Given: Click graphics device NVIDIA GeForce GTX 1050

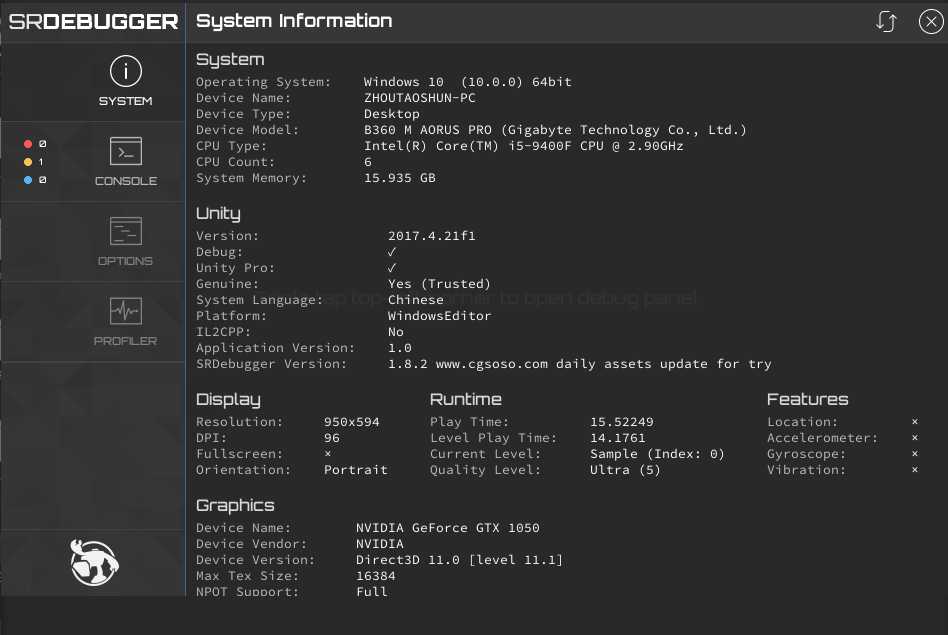Looking at the screenshot, I should pos(447,528).
